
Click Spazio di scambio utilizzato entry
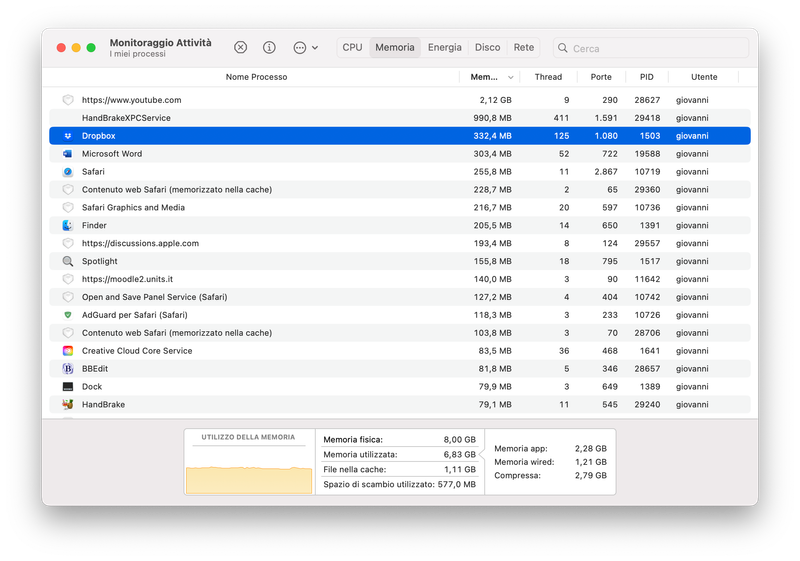tap(399, 484)
